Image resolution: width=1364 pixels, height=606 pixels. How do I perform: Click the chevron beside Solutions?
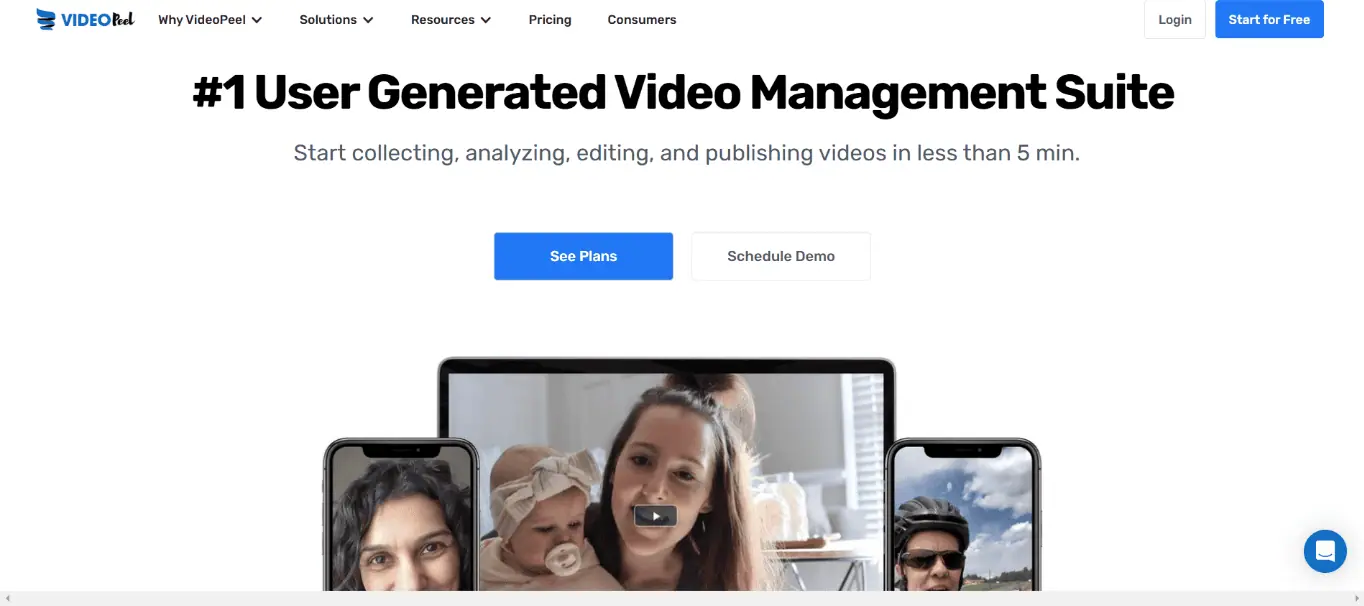pos(368,18)
